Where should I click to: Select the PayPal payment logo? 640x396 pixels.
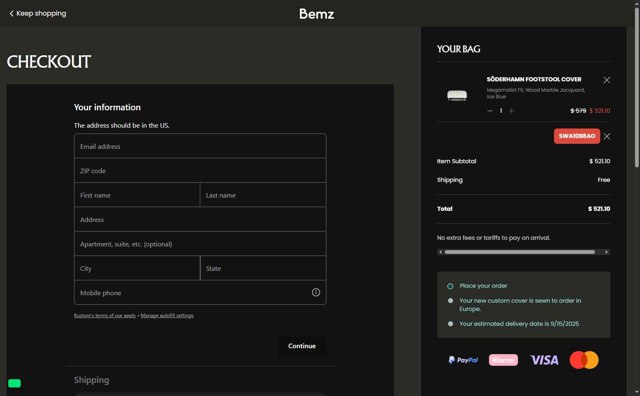[x=463, y=360]
